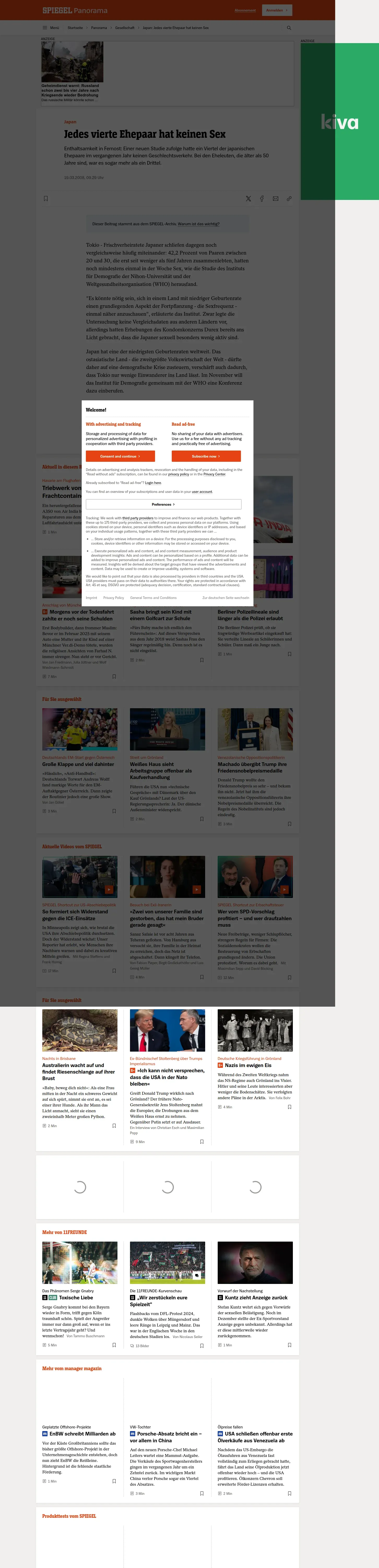Open Kuntz zieht Anzeige zurück headline
Viewport: 379px width, 1568px height.
pos(256,1297)
